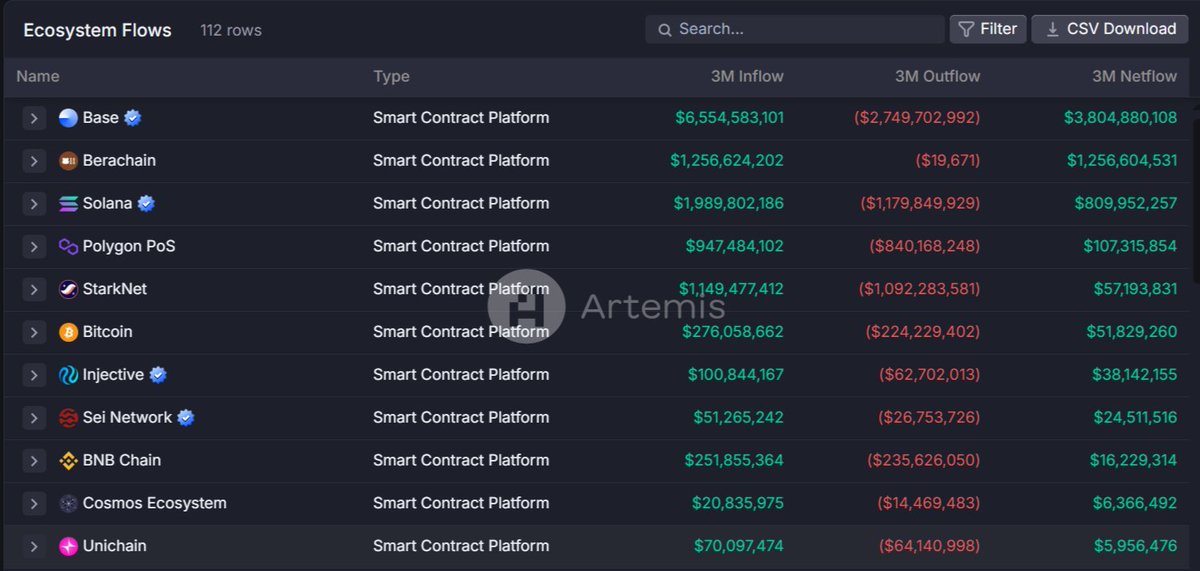
Task: Click the StarkNet logo icon
Action: click(x=68, y=290)
